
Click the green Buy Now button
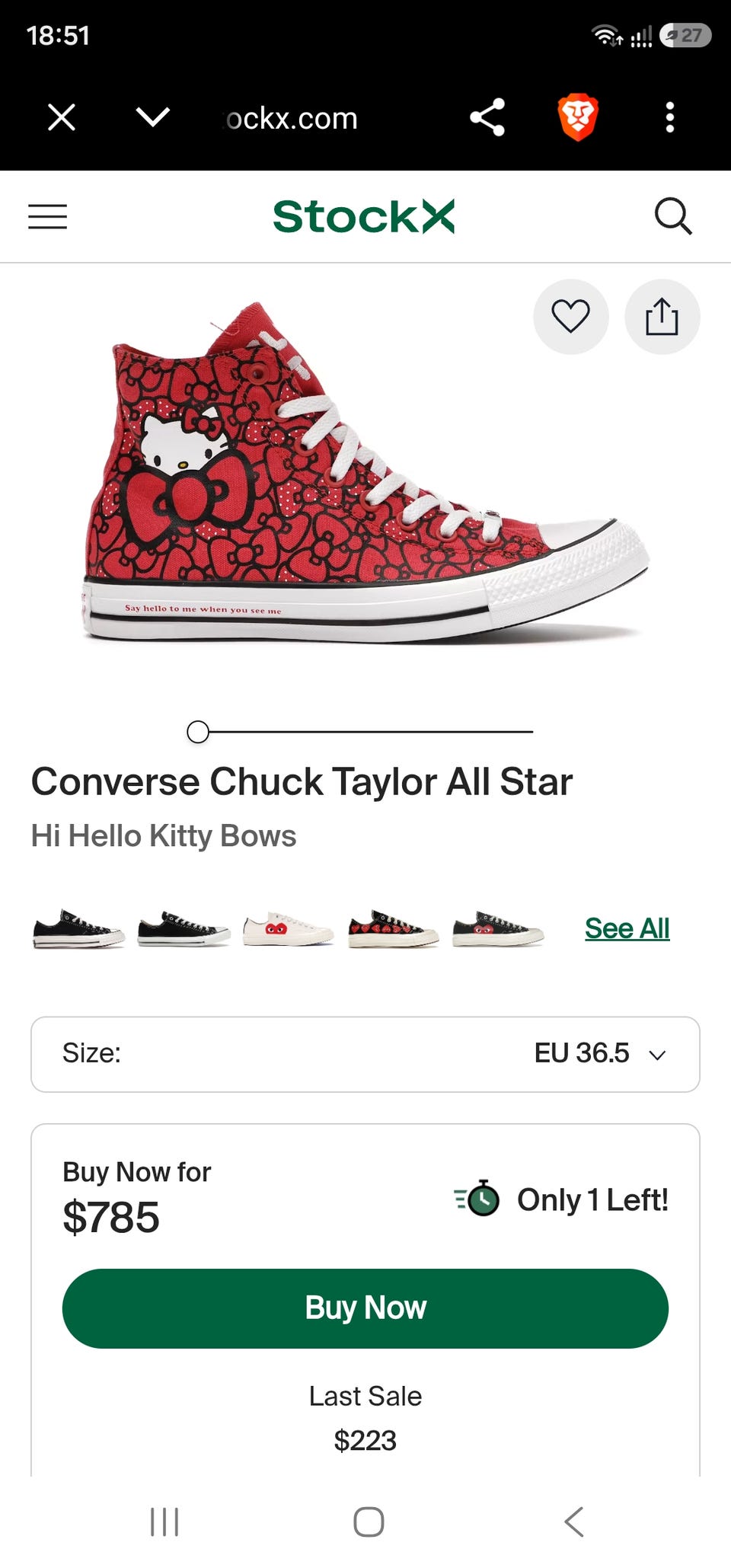click(x=365, y=1308)
